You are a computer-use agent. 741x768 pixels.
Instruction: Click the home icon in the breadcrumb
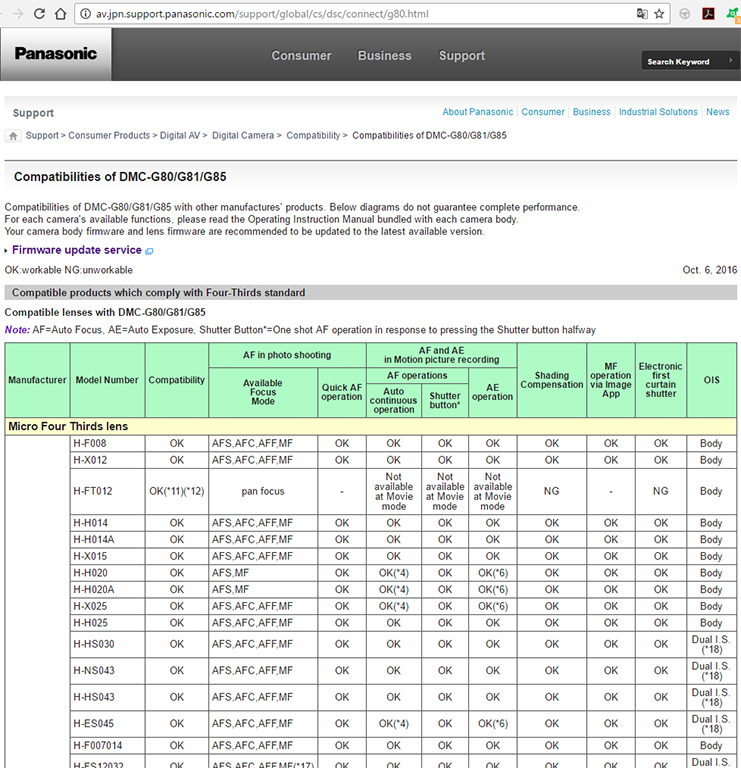14,136
